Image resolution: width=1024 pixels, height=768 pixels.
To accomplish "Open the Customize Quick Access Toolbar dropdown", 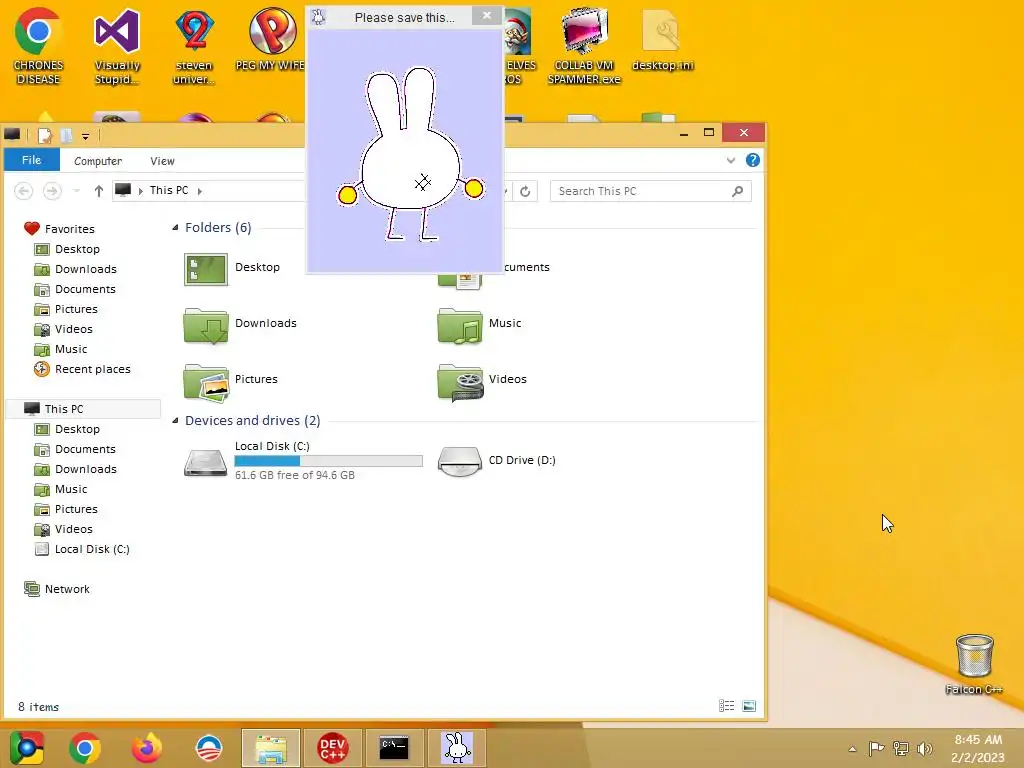I will coord(86,136).
